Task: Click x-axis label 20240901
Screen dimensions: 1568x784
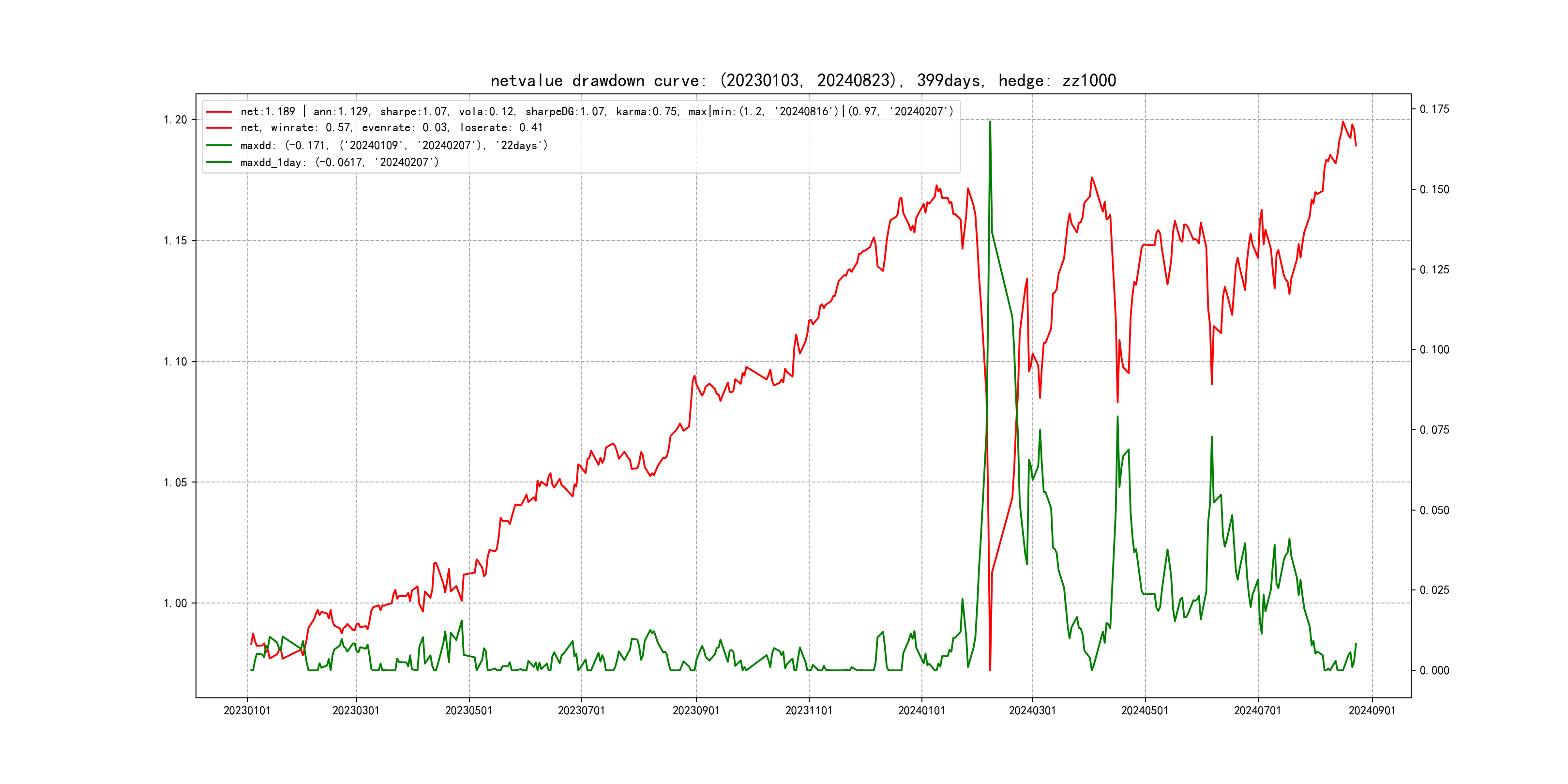Action: 1372,711
